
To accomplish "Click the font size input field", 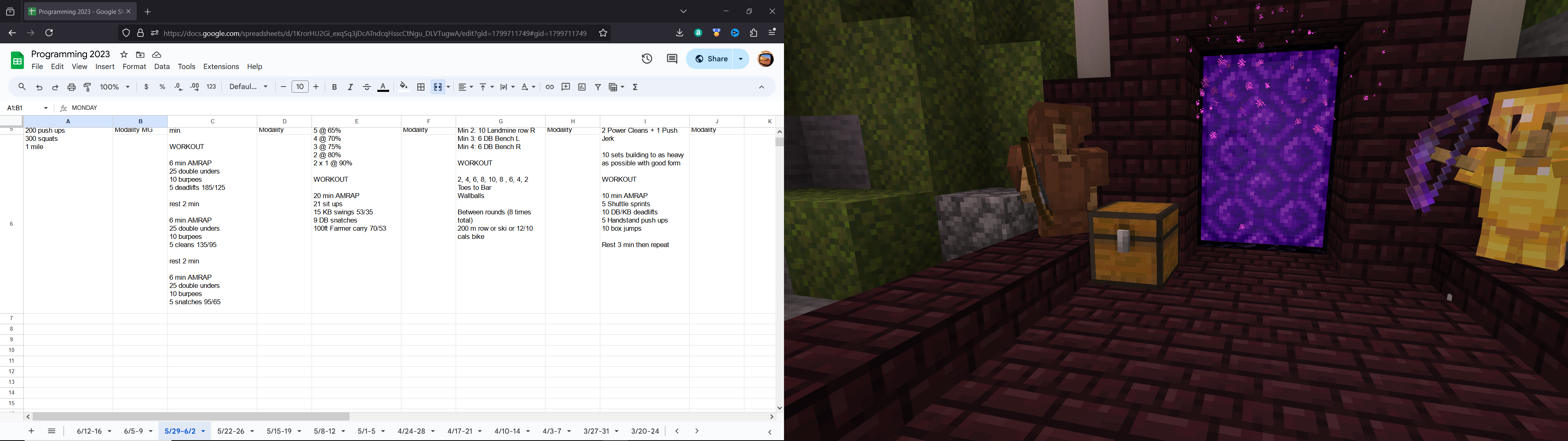I will pyautogui.click(x=300, y=87).
